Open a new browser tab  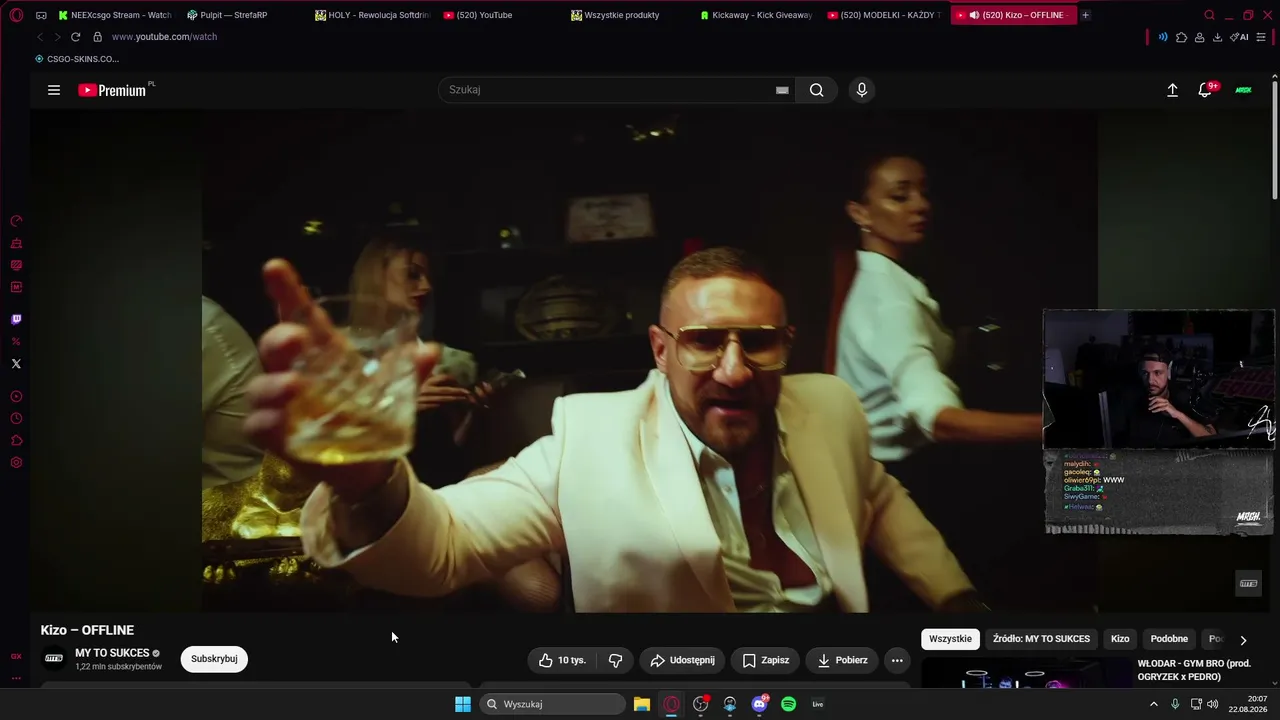1085,15
